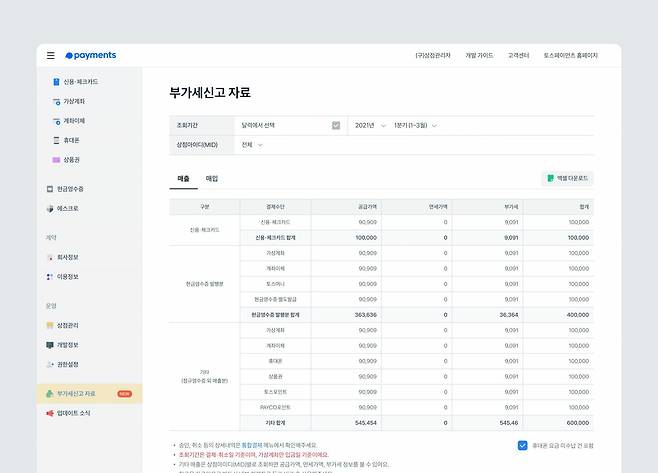Image resolution: width=658 pixels, height=473 pixels.
Task: Switch to the 매출 tab
Action: (183, 179)
